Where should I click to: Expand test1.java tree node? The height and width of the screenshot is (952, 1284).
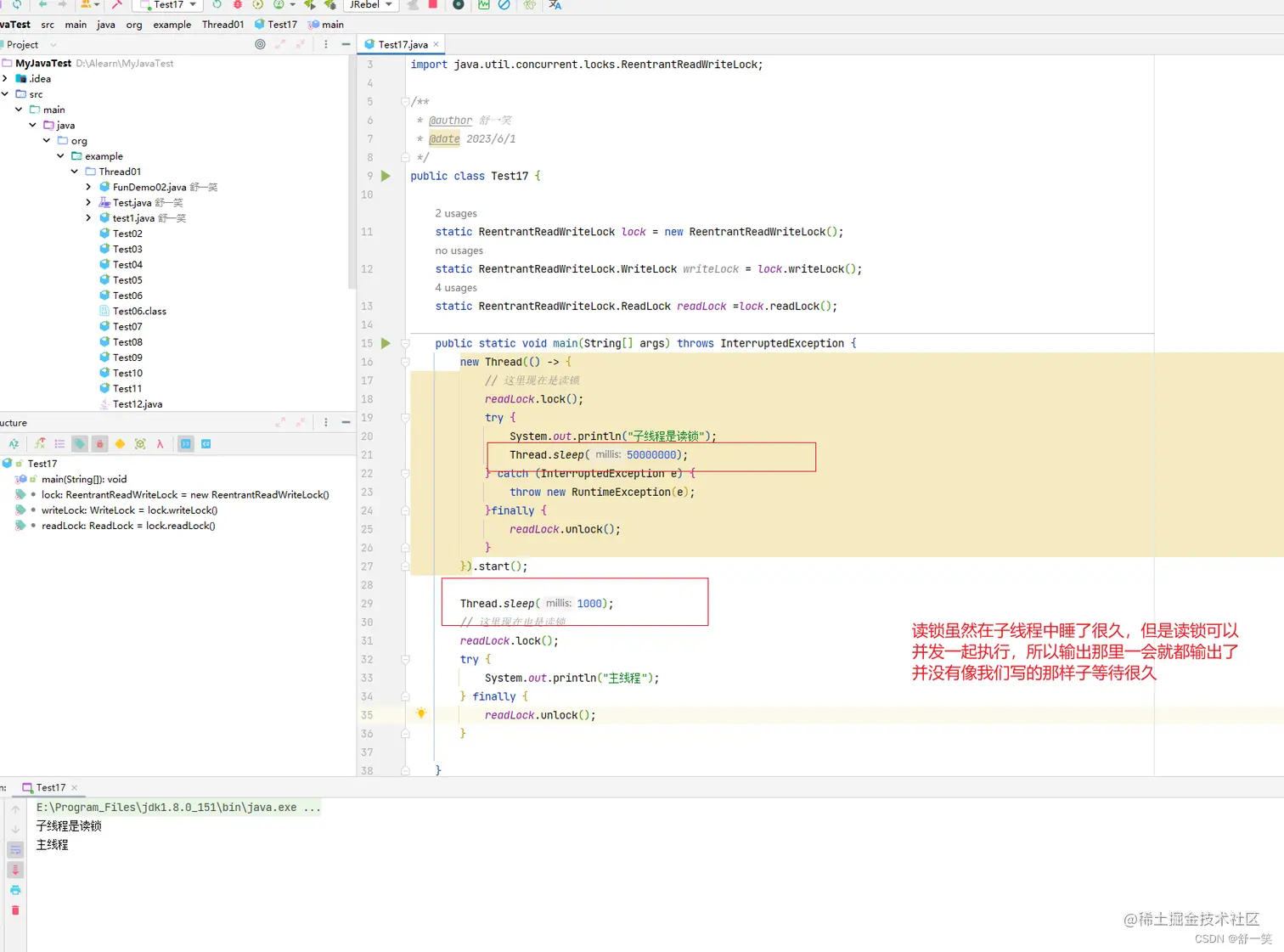[88, 218]
